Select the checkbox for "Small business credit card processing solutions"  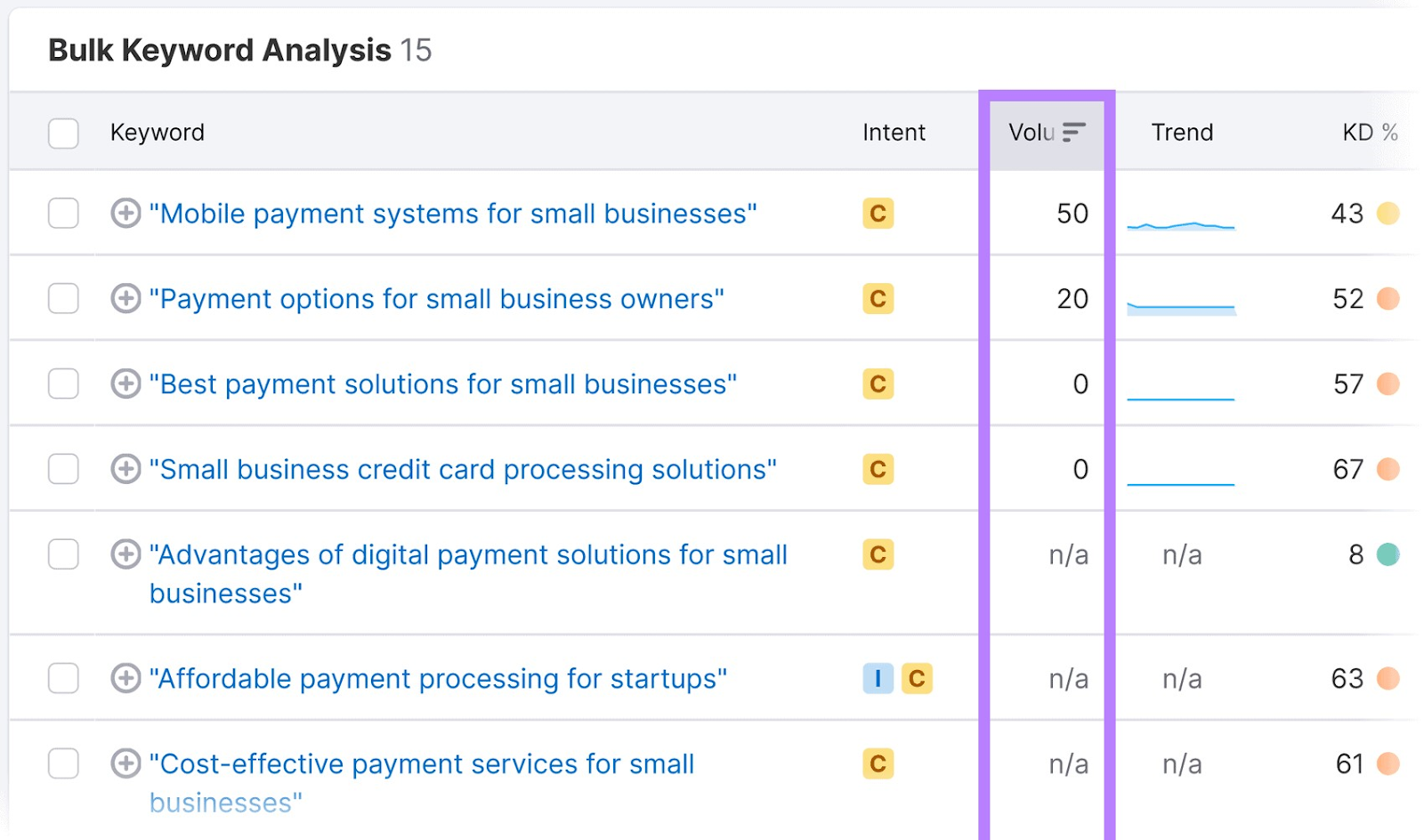click(63, 469)
